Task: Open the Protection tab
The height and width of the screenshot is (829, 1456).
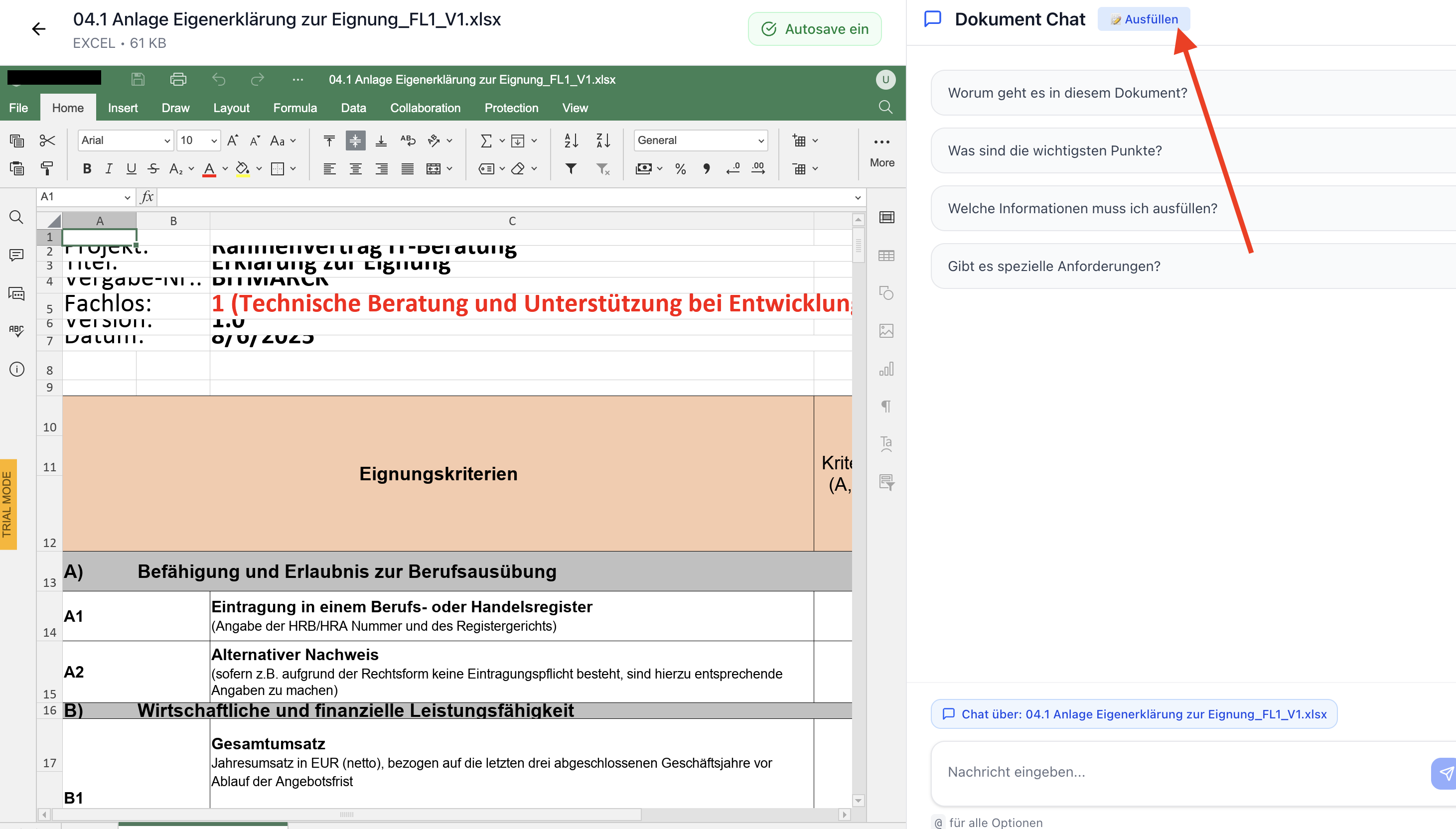Action: (511, 108)
